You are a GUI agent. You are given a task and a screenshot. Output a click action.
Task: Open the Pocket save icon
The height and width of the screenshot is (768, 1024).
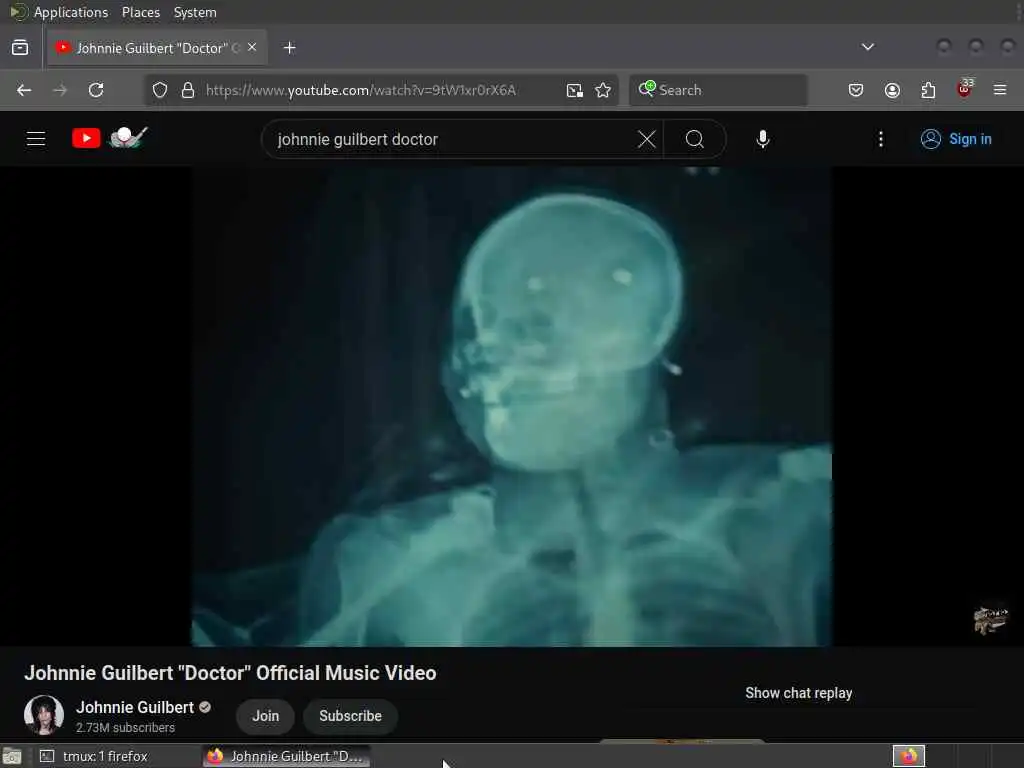click(x=856, y=90)
